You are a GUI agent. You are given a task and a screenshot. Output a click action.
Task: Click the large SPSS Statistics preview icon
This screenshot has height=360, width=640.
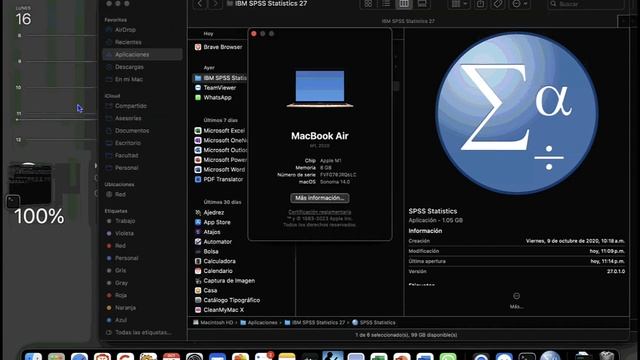tap(517, 113)
